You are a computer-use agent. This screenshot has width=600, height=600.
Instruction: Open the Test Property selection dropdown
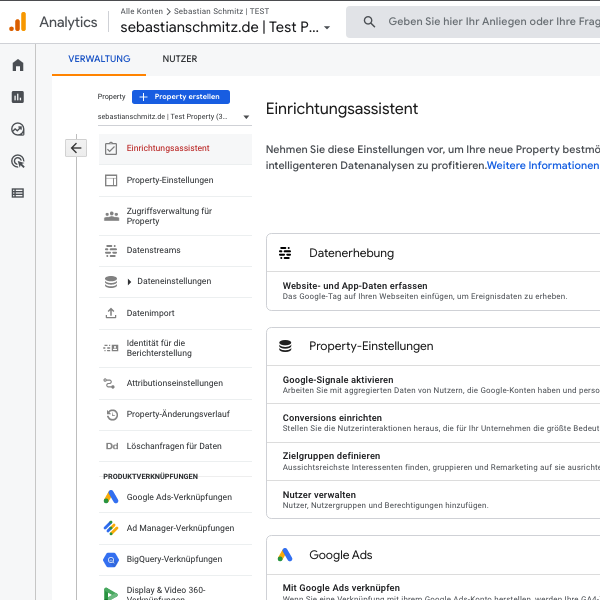pos(174,117)
